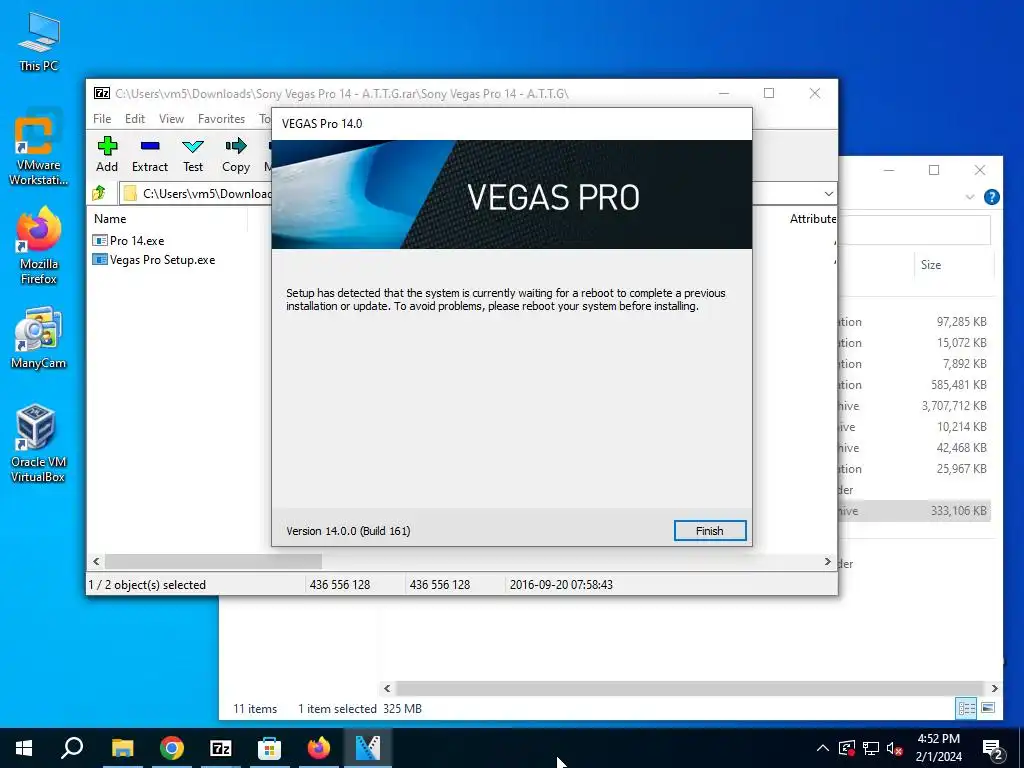
Task: Select the 585,481 KB file row
Action: pyautogui.click(x=914, y=385)
